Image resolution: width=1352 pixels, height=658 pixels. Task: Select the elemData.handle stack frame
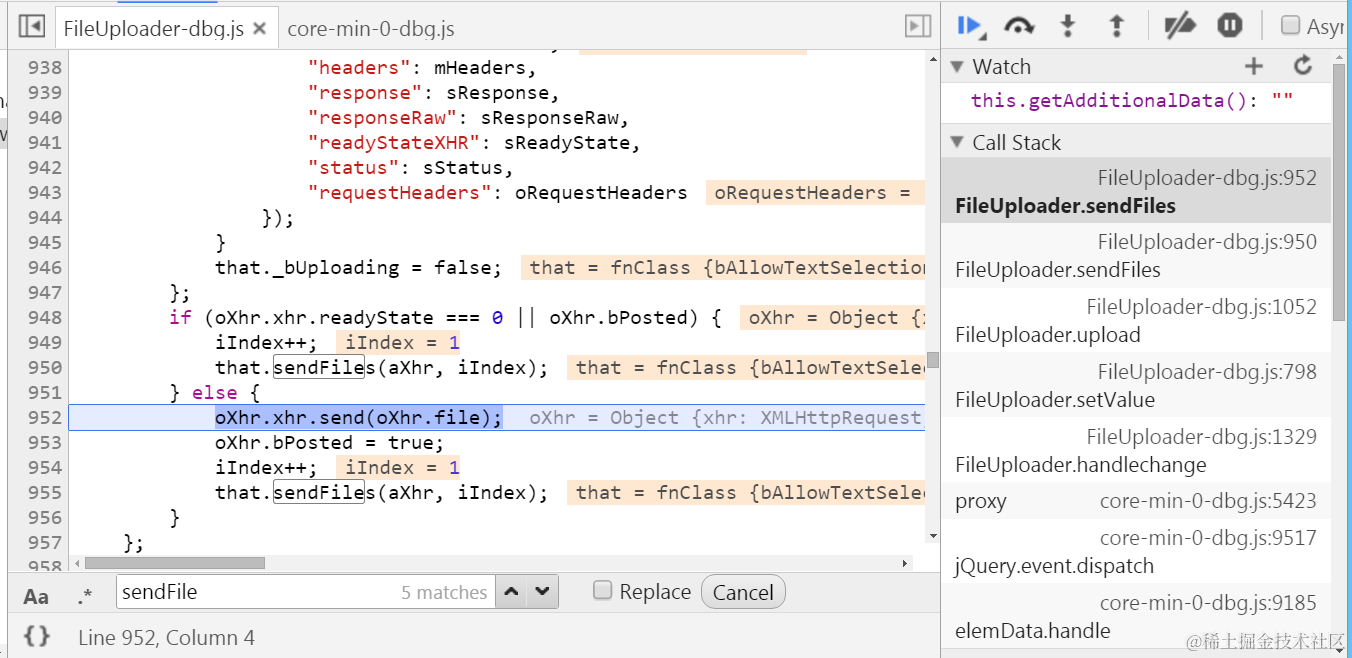[1136, 616]
